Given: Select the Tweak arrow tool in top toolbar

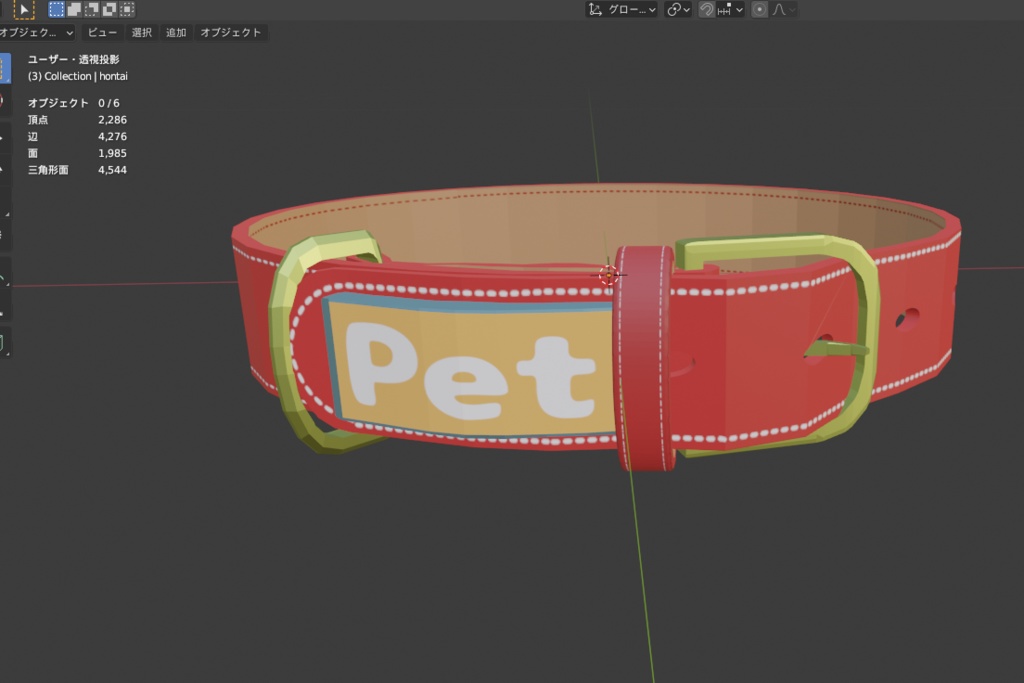Looking at the screenshot, I should tap(25, 9).
